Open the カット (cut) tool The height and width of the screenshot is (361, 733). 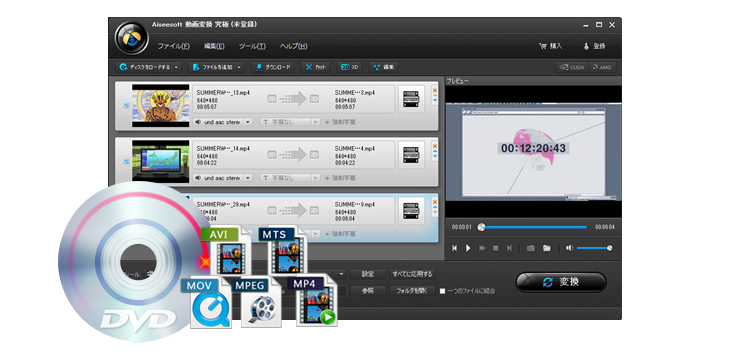[316, 67]
